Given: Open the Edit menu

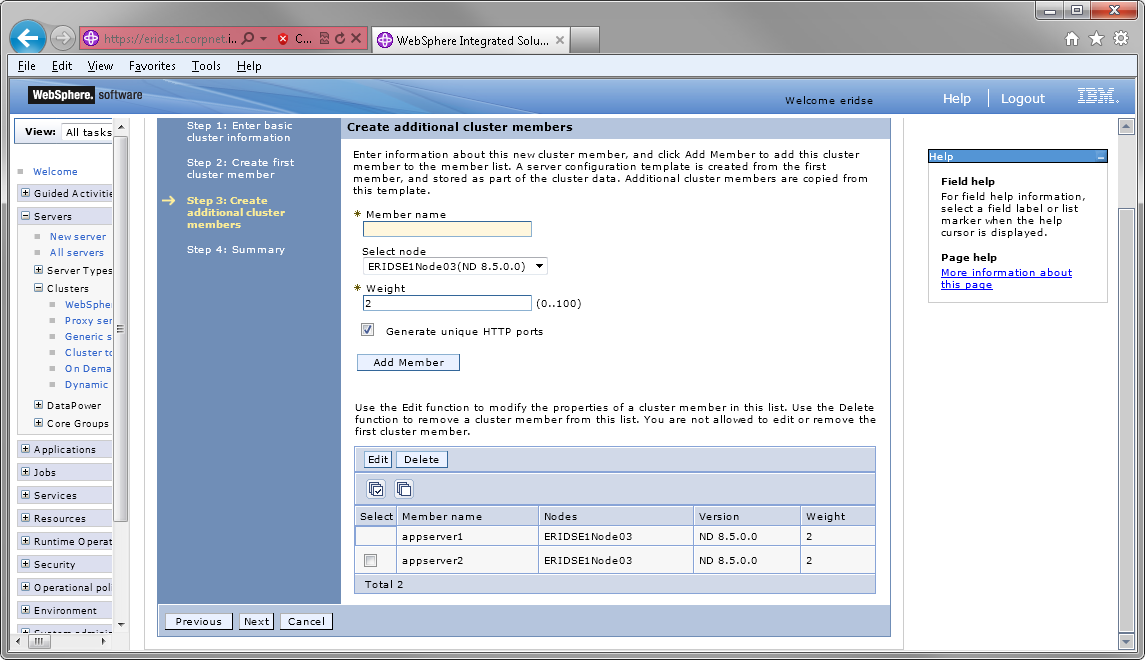Looking at the screenshot, I should coord(62,66).
